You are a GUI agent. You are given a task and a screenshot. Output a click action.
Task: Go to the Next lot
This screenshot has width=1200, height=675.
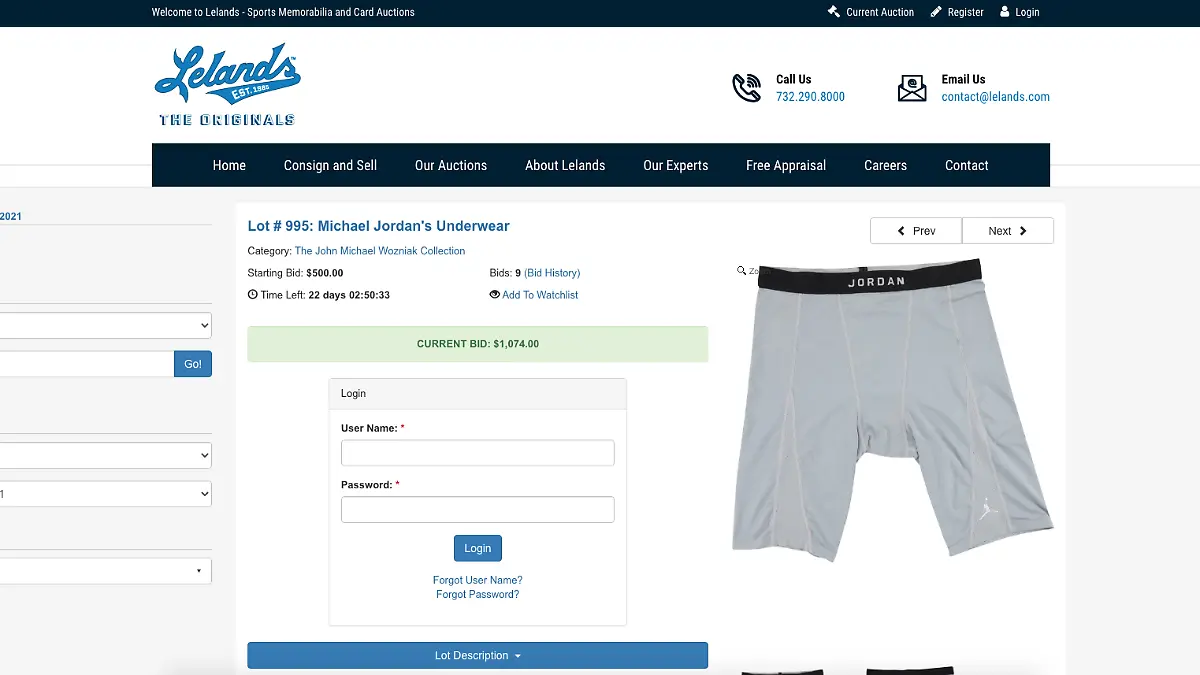(x=1008, y=231)
